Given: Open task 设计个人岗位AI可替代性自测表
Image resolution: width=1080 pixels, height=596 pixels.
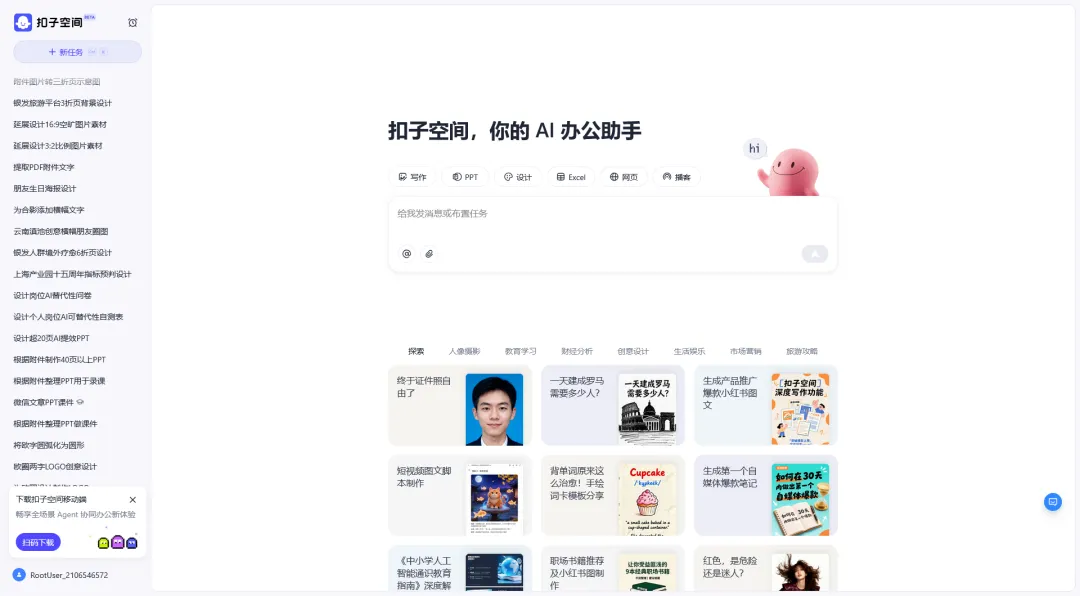Looking at the screenshot, I should (x=68, y=317).
